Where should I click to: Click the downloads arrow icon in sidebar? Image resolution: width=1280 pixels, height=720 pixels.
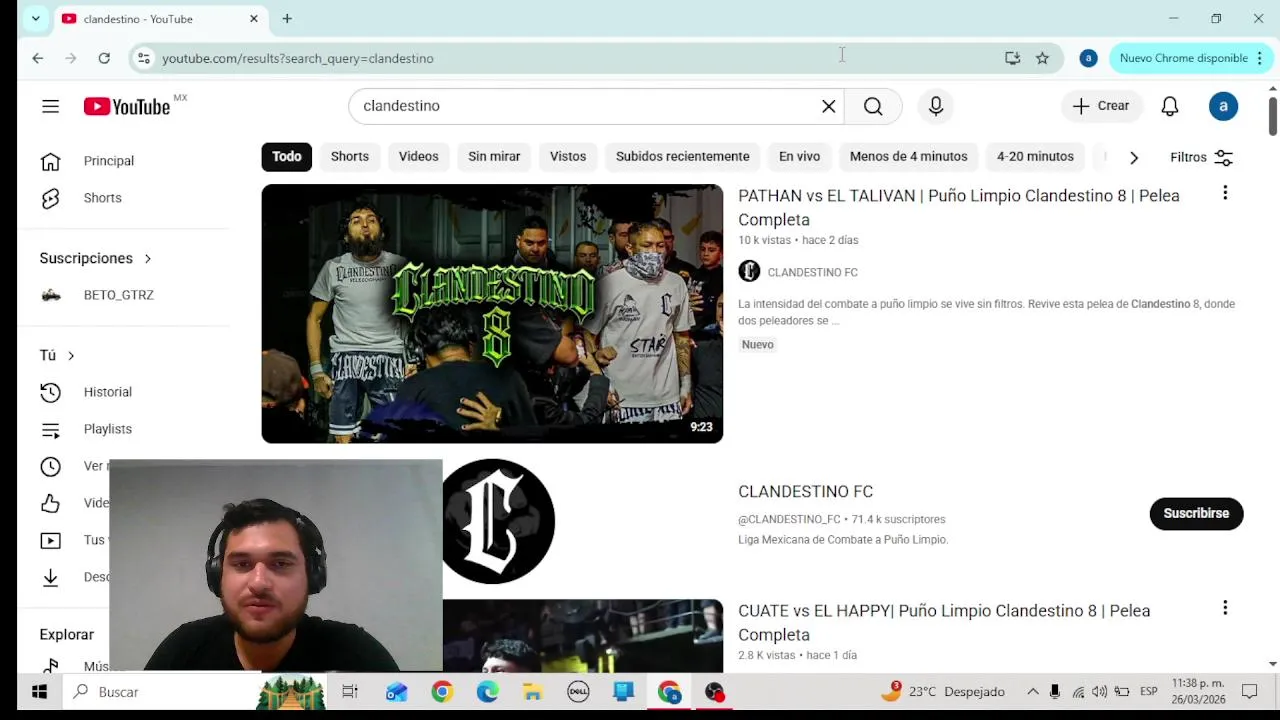click(50, 577)
